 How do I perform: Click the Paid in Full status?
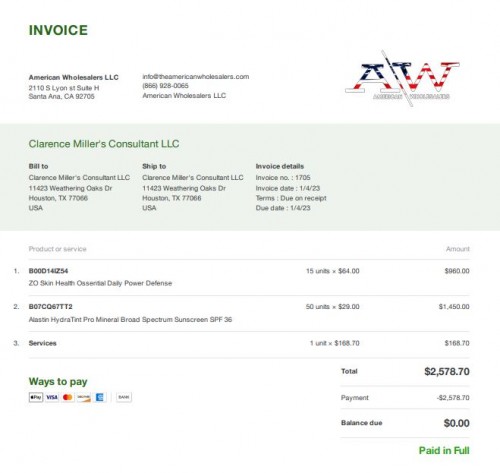coord(444,451)
